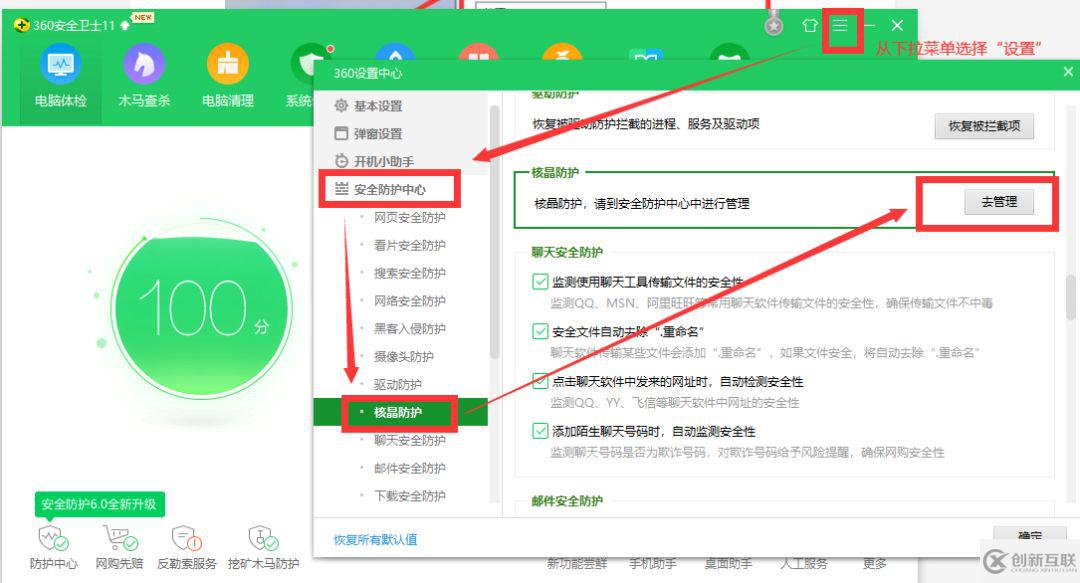Click 恢复所有默认值 link

(375, 539)
